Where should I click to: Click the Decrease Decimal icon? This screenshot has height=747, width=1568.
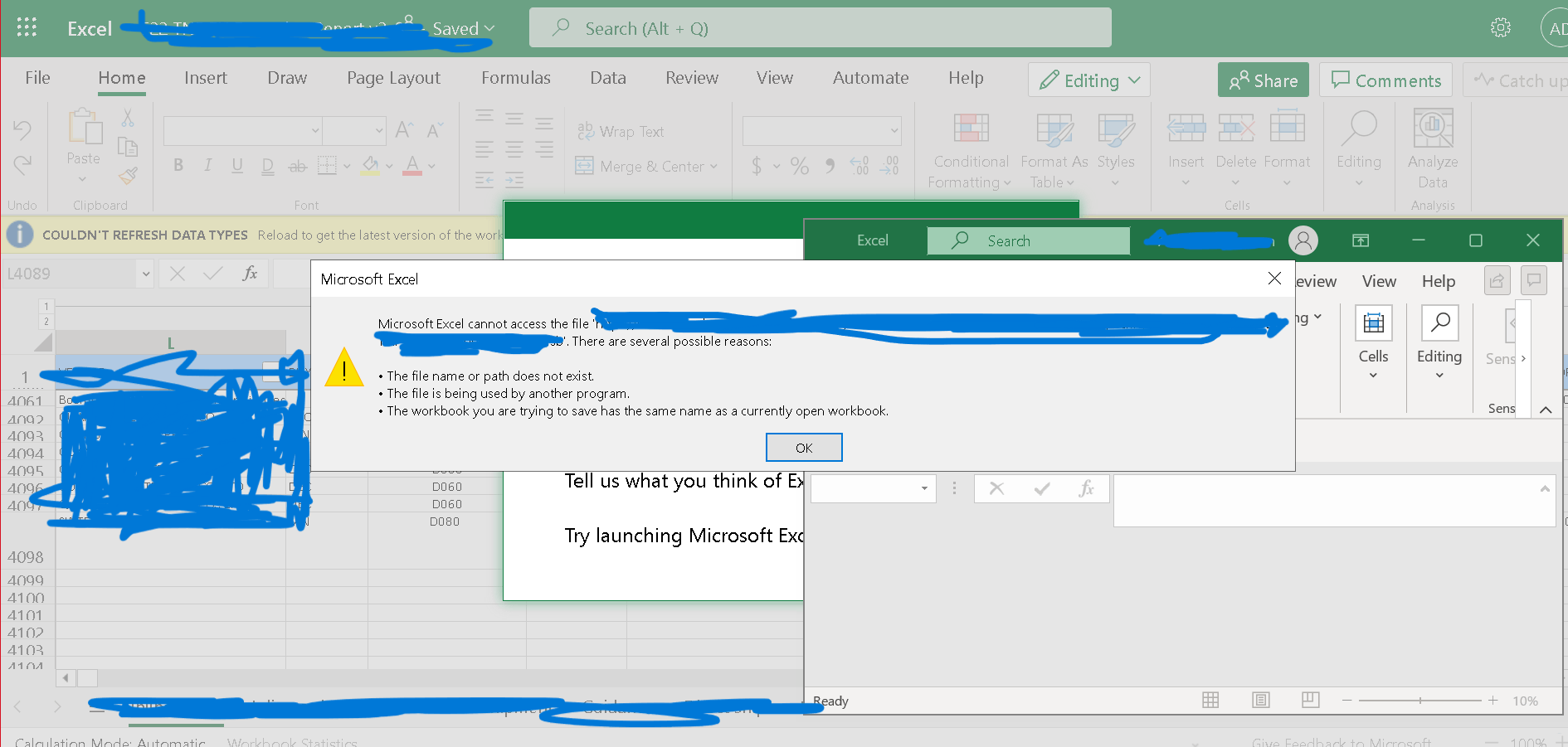coord(889,166)
